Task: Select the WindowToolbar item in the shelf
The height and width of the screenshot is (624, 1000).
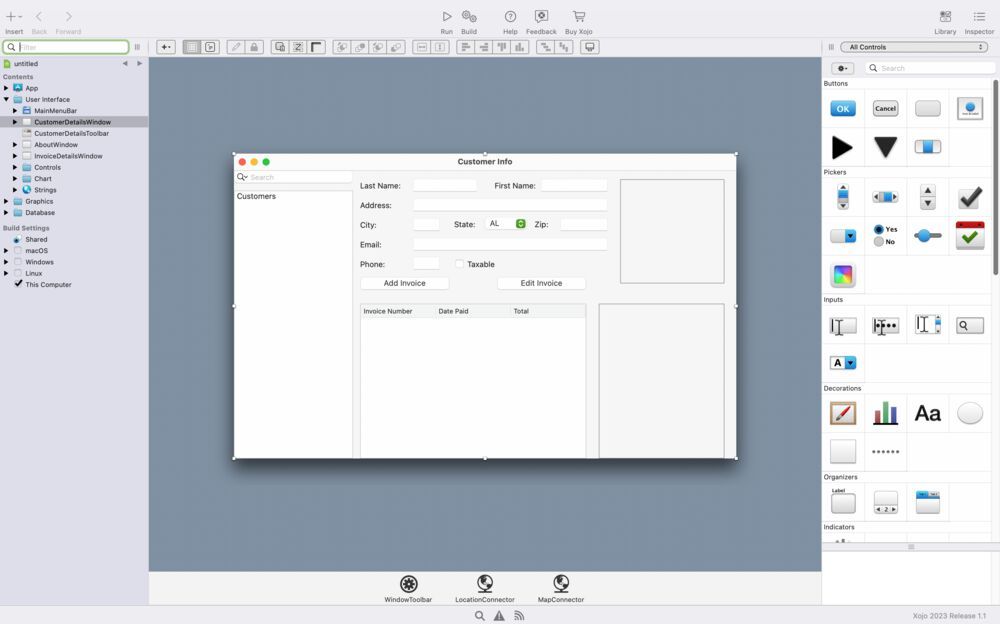Action: 408,588
